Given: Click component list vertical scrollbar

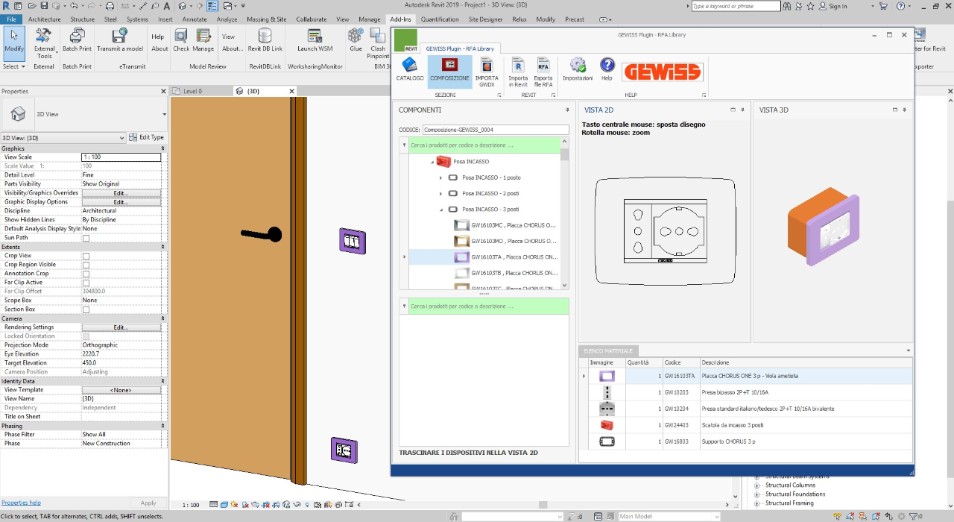Looking at the screenshot, I should point(565,213).
